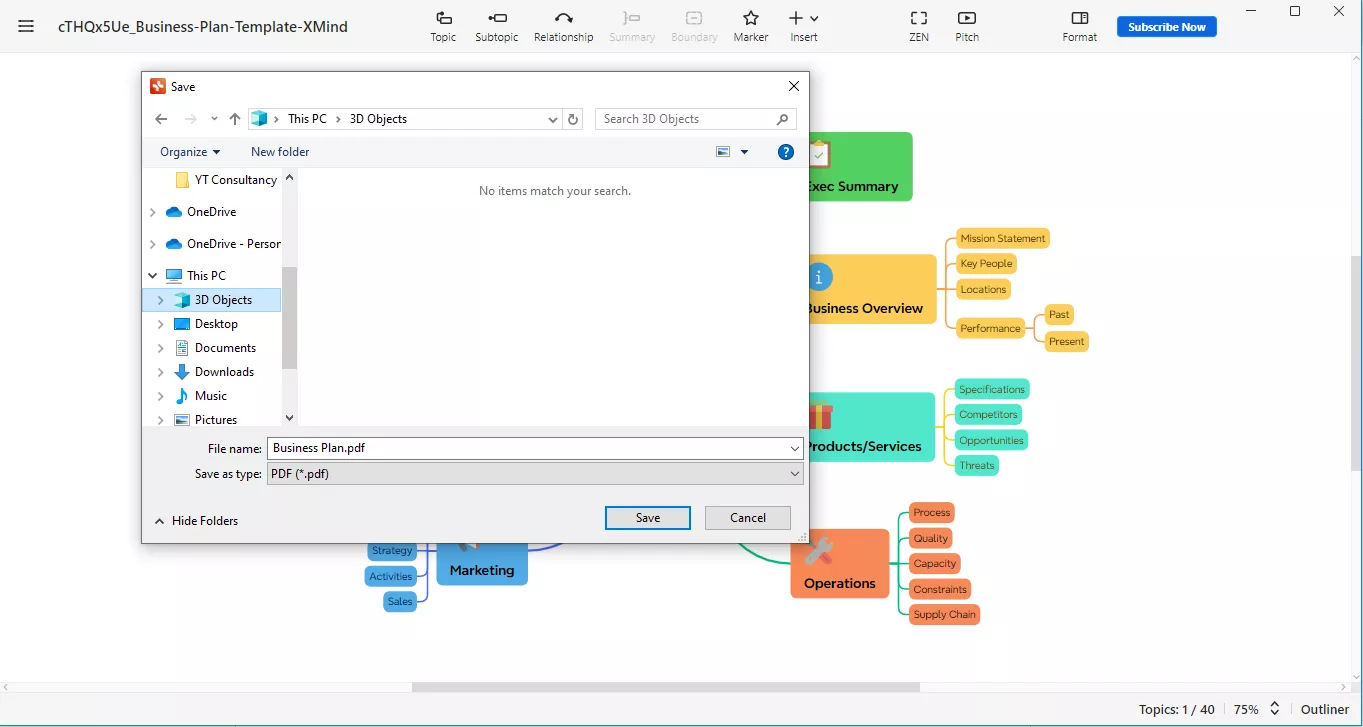Image resolution: width=1363 pixels, height=727 pixels.
Task: Collapse the This PC tree item
Action: coord(152,275)
